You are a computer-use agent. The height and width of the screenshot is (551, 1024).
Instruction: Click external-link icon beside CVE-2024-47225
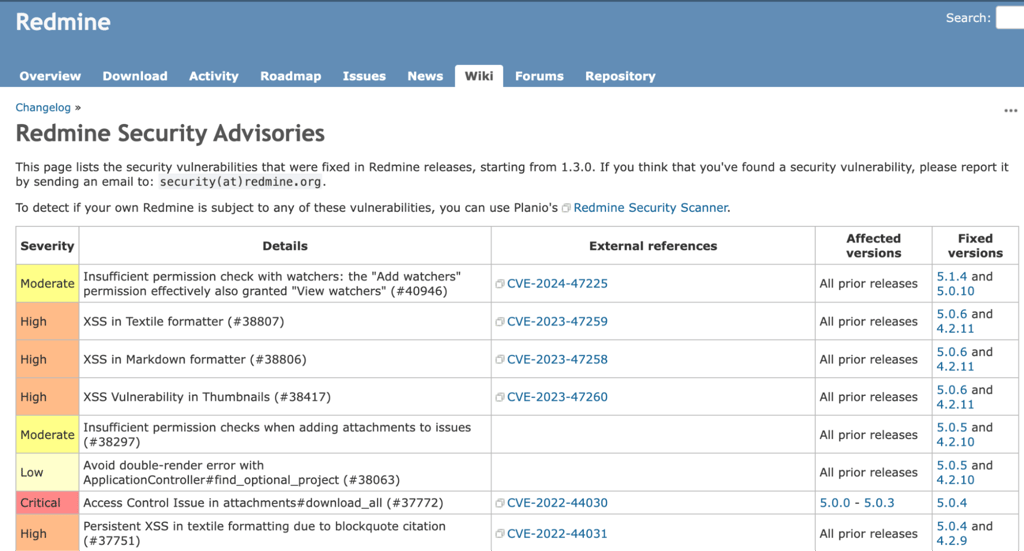pyautogui.click(x=500, y=284)
